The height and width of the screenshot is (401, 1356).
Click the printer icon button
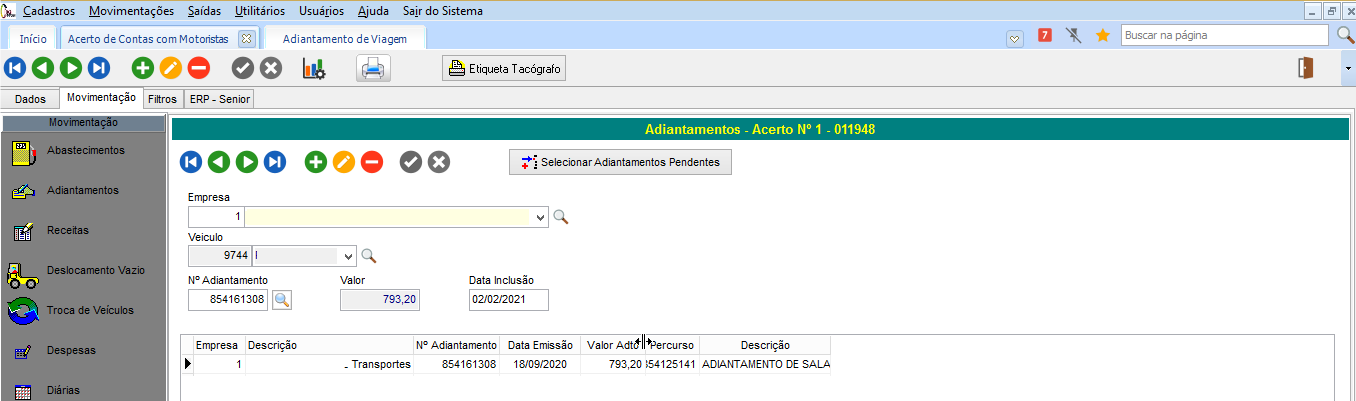[373, 68]
